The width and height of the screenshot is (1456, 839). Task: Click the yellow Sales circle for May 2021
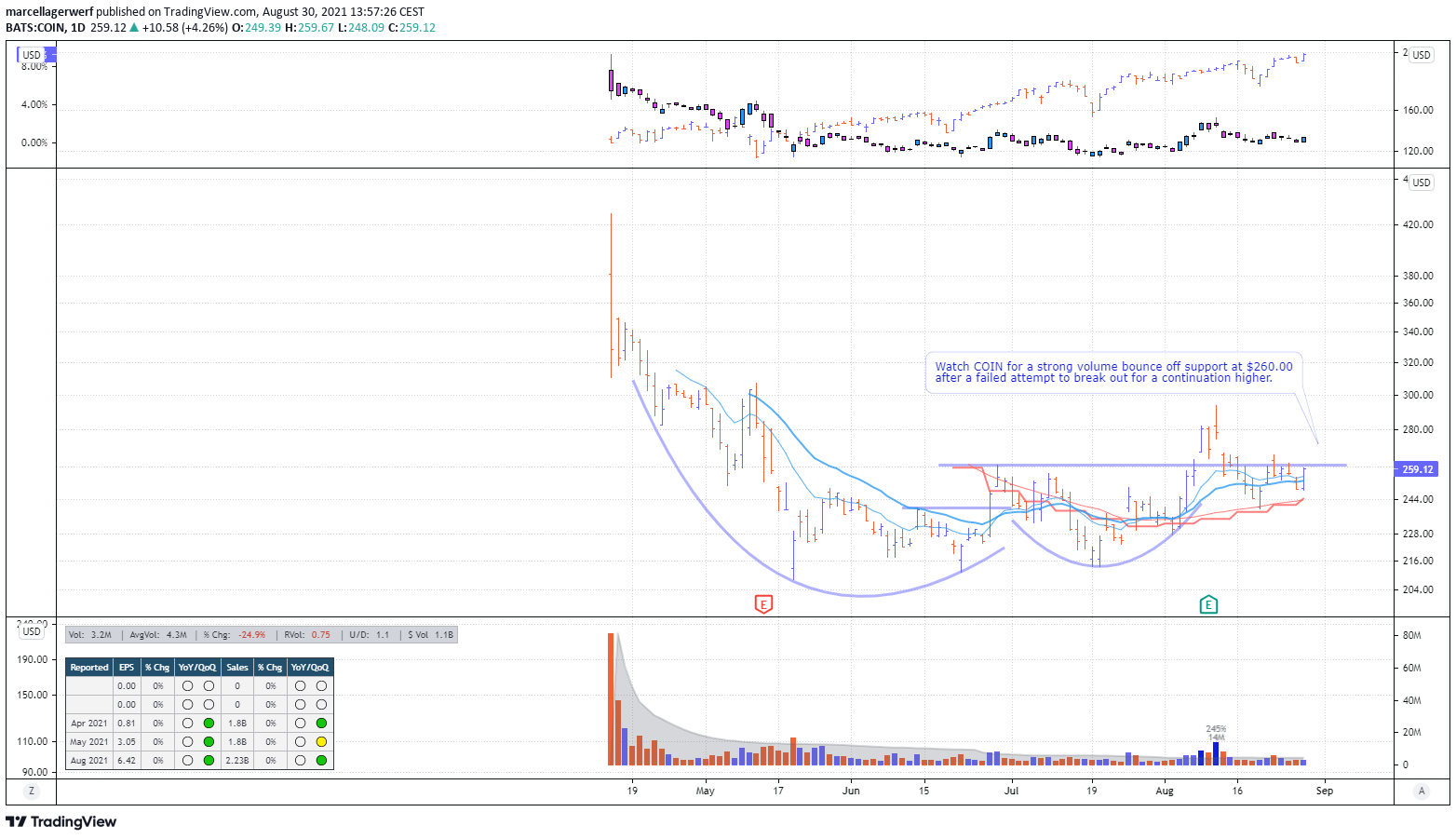coord(321,741)
